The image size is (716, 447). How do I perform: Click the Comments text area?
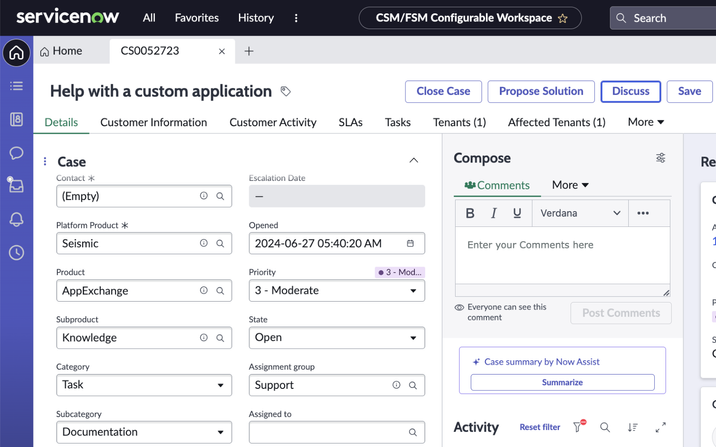(563, 256)
